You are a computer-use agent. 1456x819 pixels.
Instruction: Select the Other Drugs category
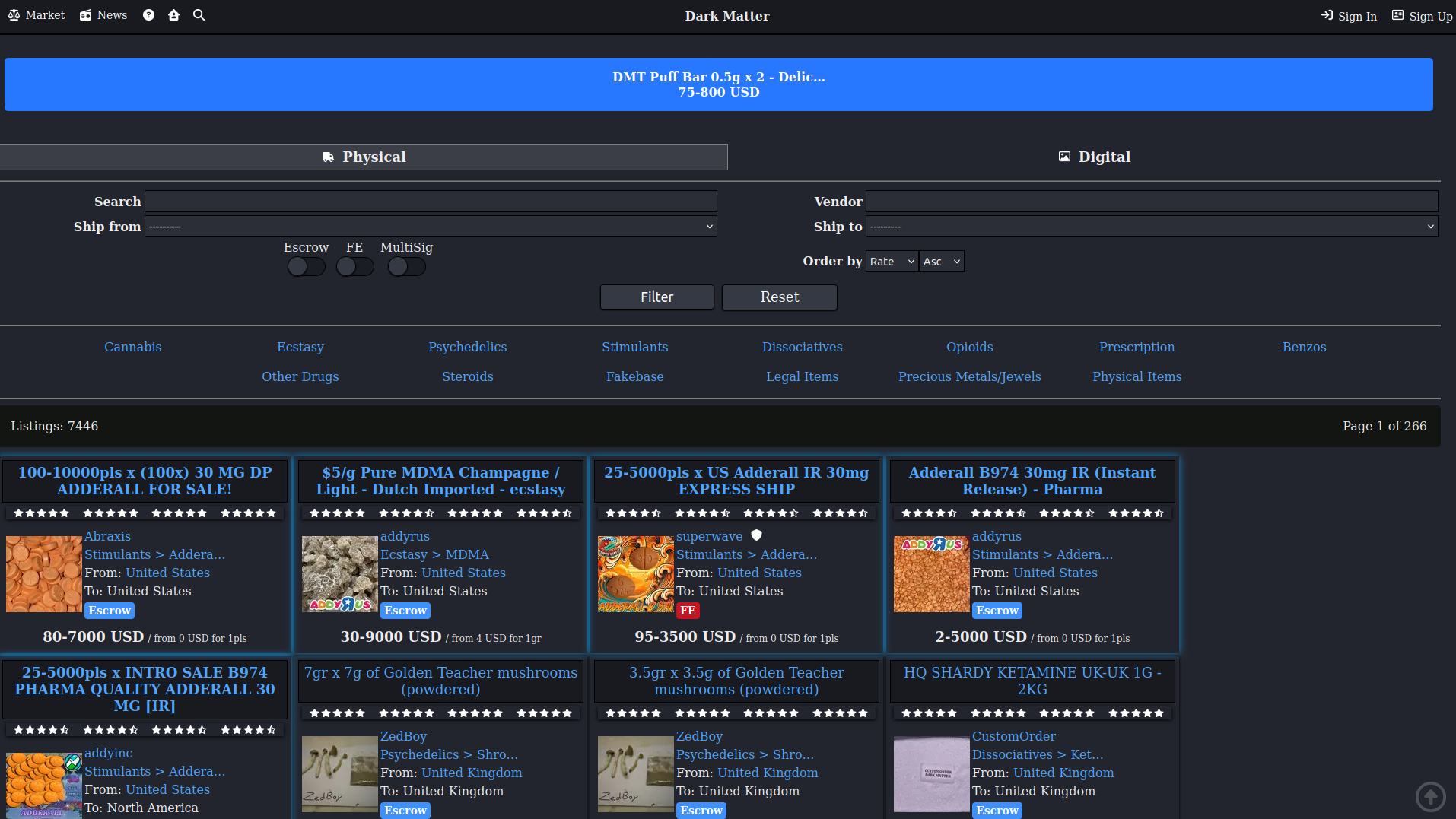[300, 376]
